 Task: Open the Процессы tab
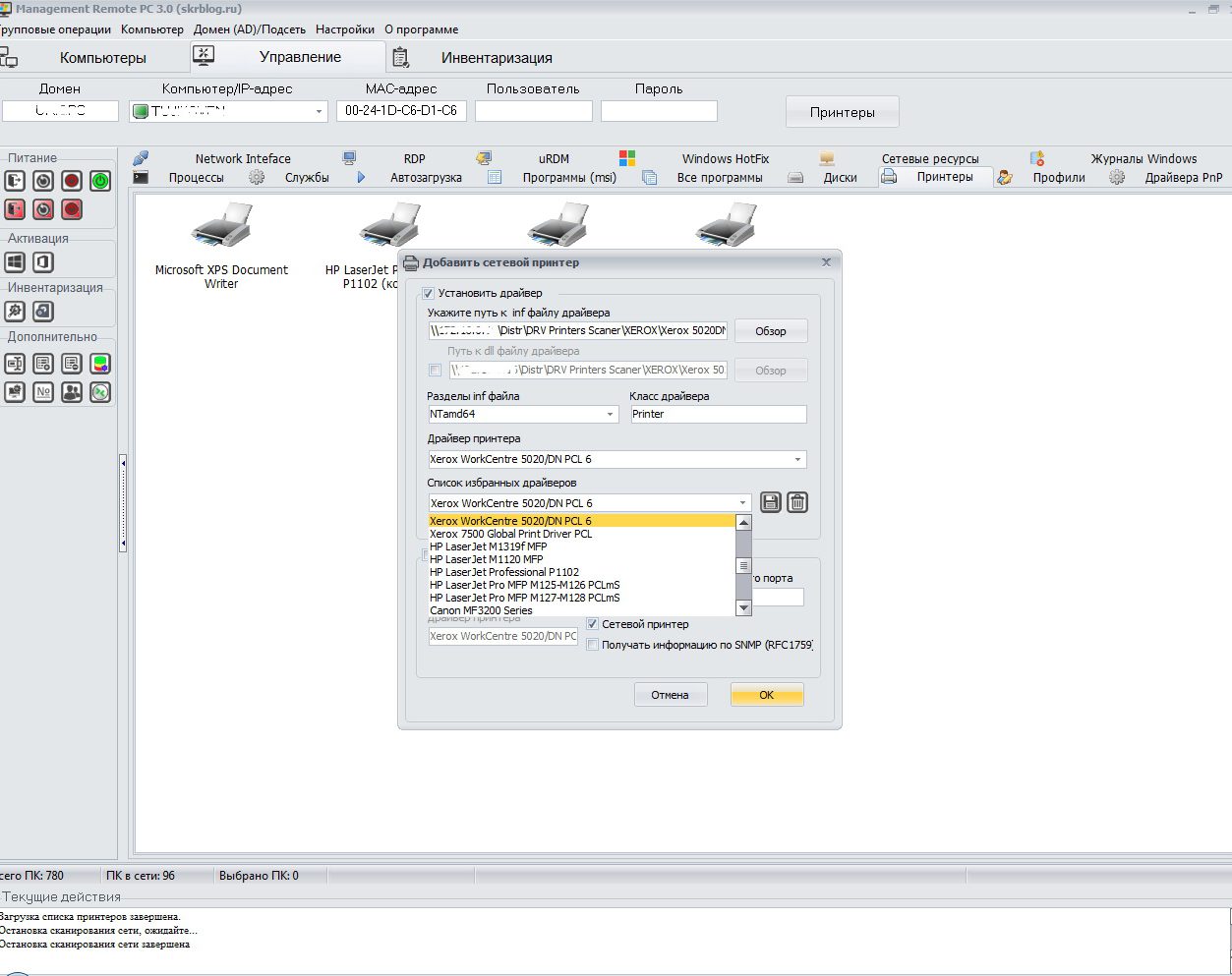(196, 178)
